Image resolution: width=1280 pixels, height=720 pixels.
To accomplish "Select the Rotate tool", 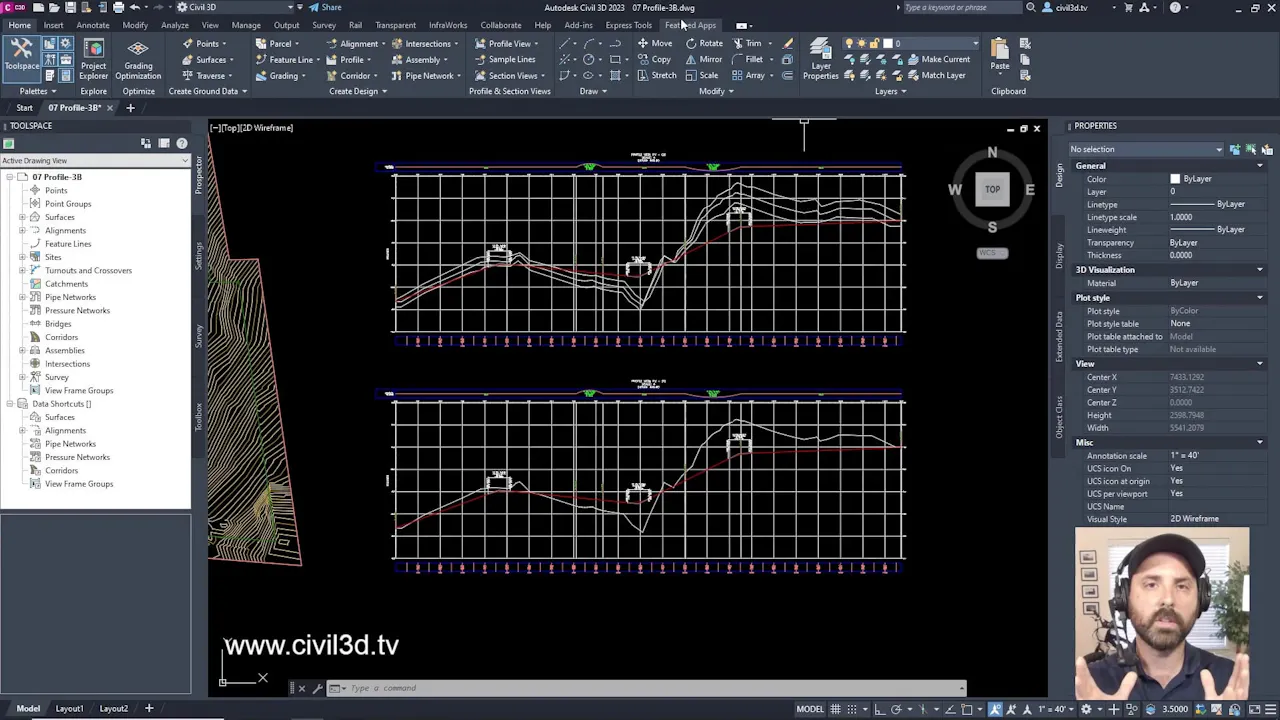I will (704, 43).
